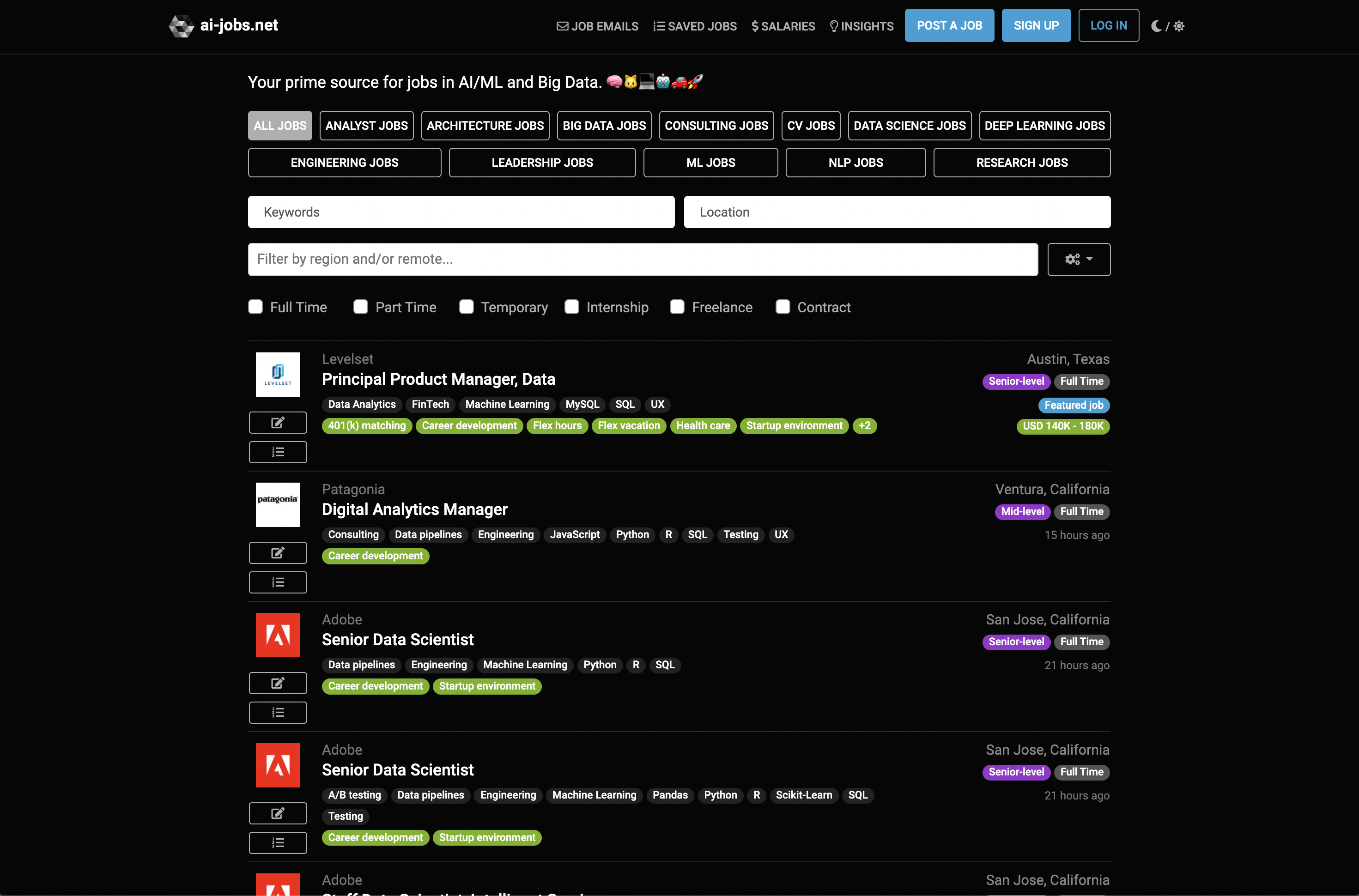Open the gear settings dropdown
1359x896 pixels.
[x=1079, y=259]
